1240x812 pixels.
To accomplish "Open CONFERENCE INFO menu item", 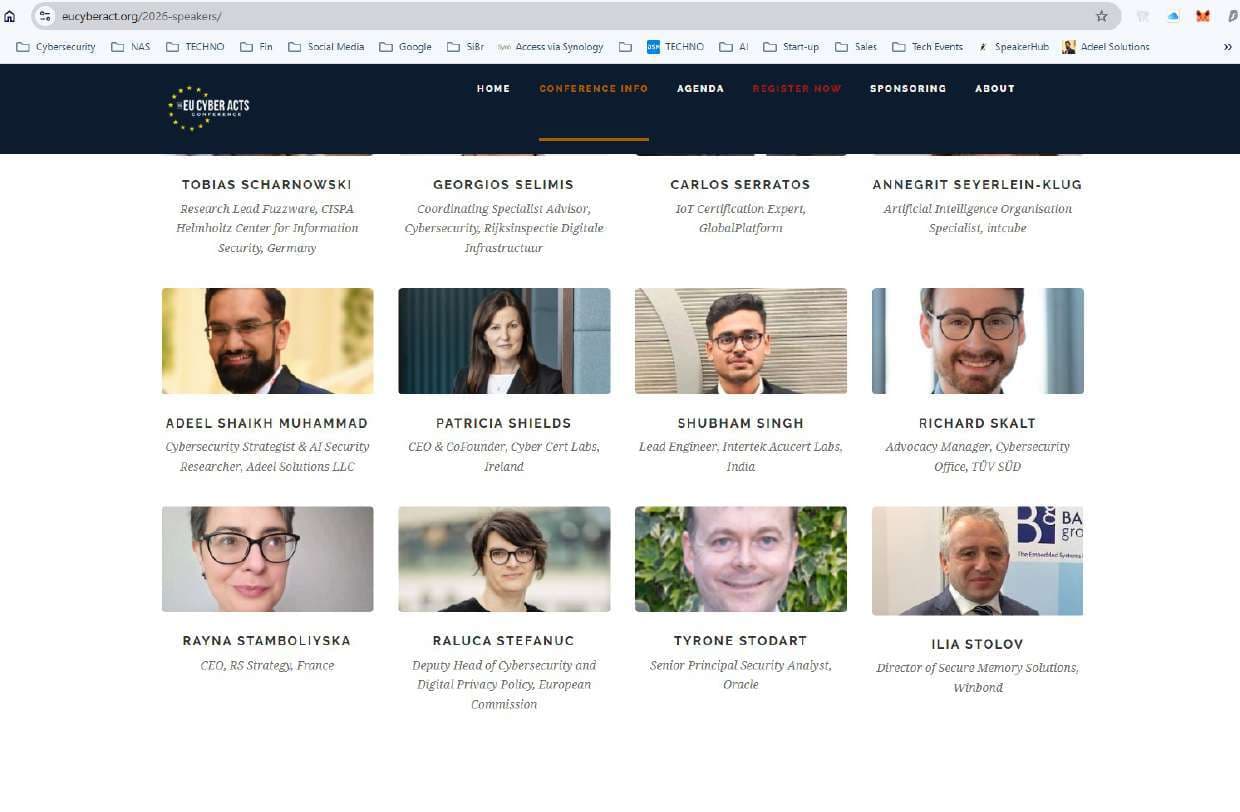I will [594, 89].
